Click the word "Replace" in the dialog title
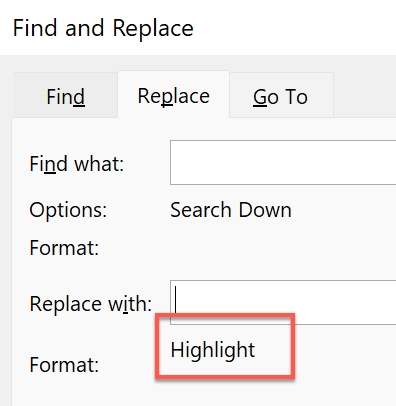Image resolution: width=396 pixels, height=406 pixels. tap(153, 29)
